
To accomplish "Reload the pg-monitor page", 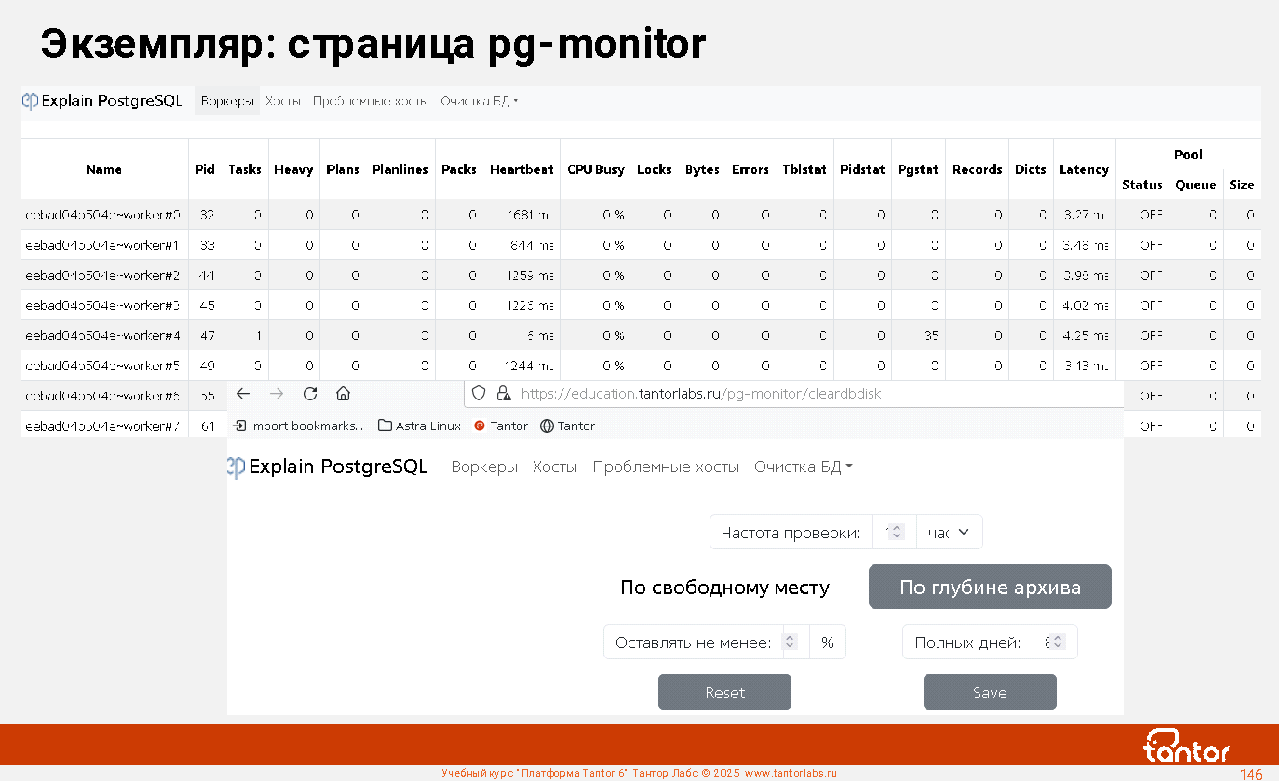I will tap(310, 394).
